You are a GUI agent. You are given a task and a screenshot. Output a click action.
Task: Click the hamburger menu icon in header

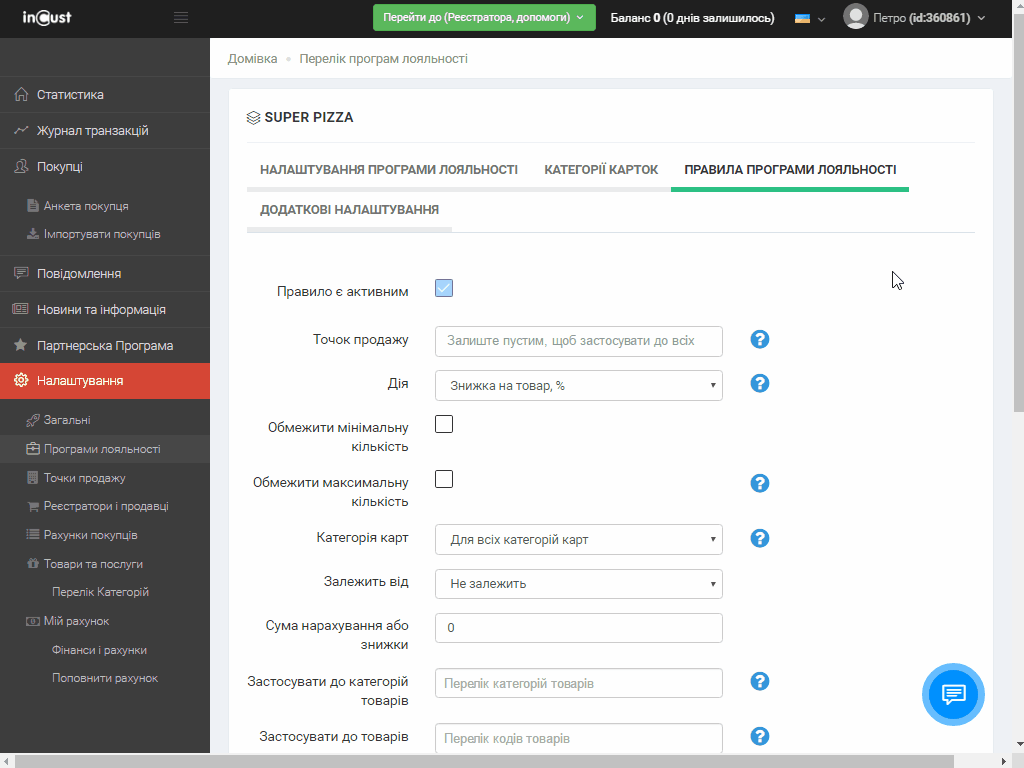180,18
